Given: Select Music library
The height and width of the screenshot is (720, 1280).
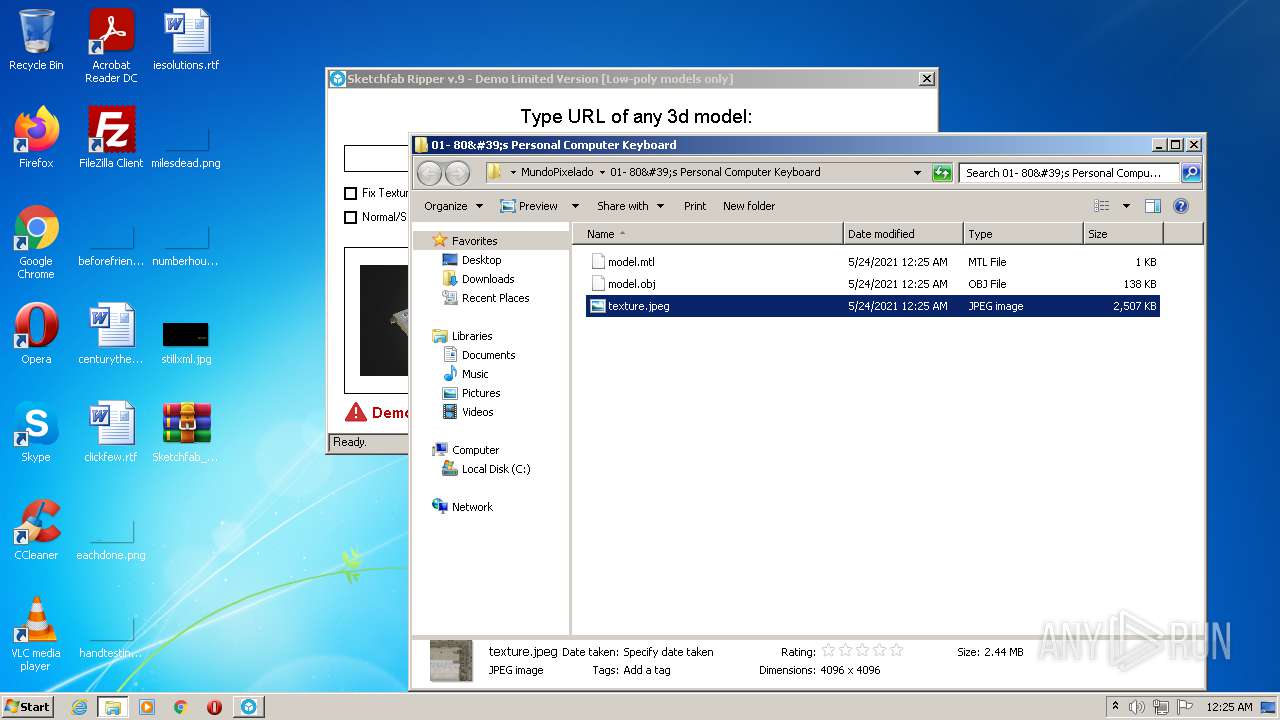Looking at the screenshot, I should click(x=475, y=374).
